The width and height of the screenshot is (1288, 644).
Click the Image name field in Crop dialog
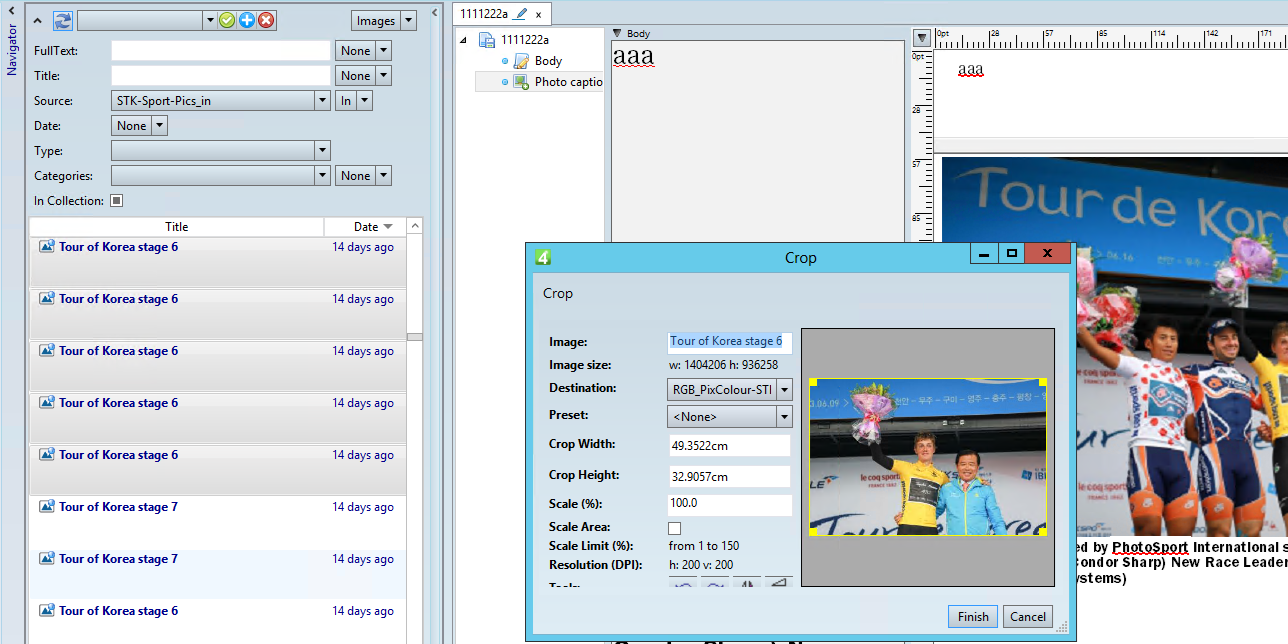730,342
